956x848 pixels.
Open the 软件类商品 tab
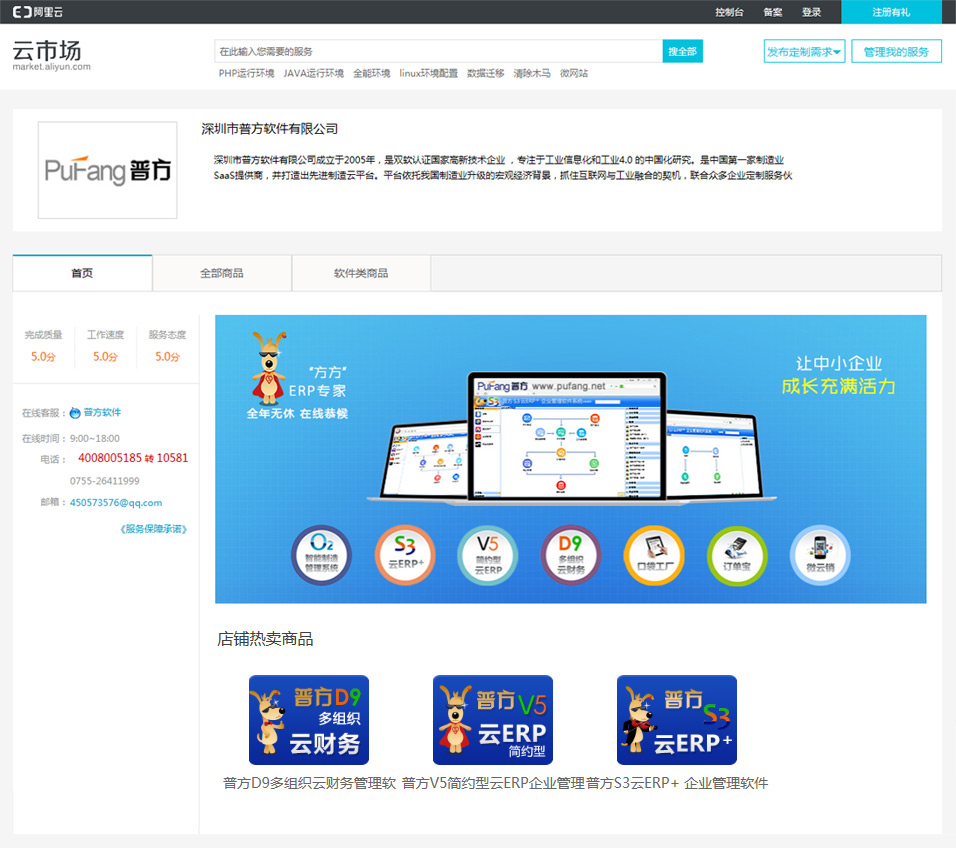point(361,273)
